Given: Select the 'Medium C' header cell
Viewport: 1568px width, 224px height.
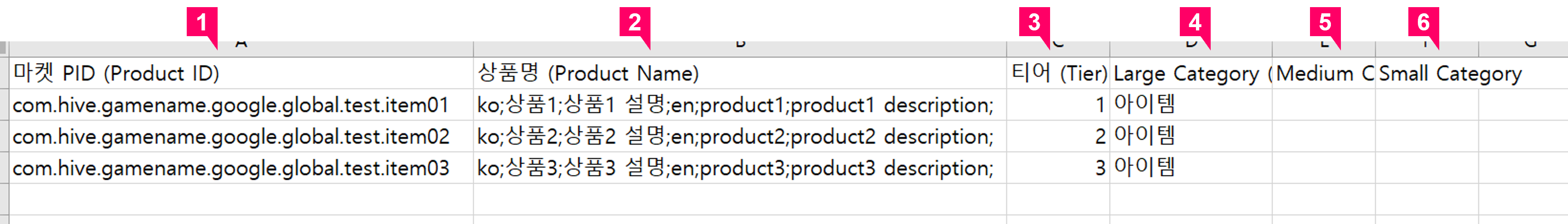Looking at the screenshot, I should click(1323, 73).
